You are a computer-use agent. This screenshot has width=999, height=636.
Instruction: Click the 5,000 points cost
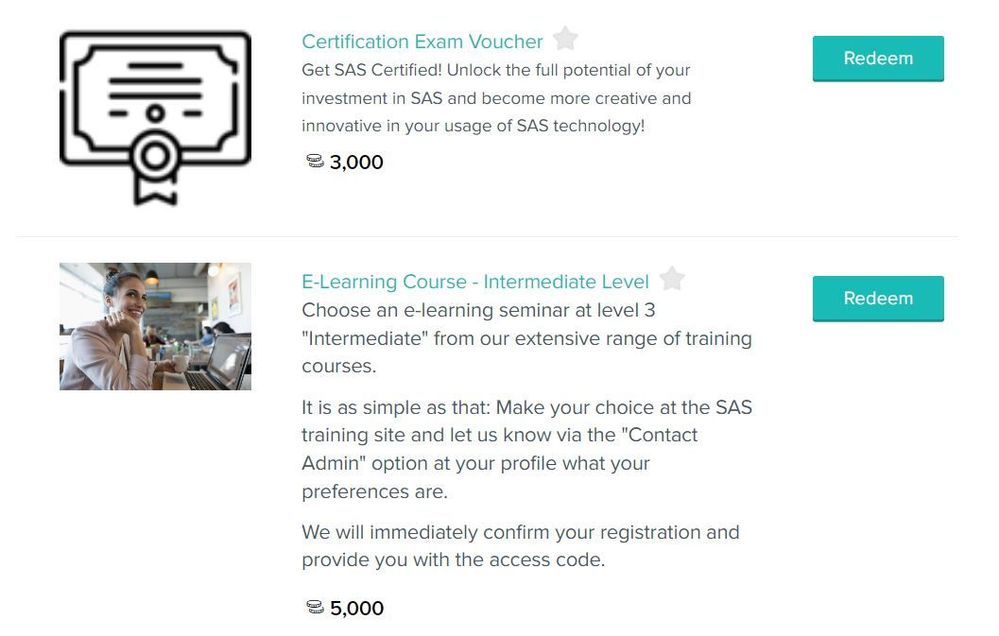pos(357,608)
